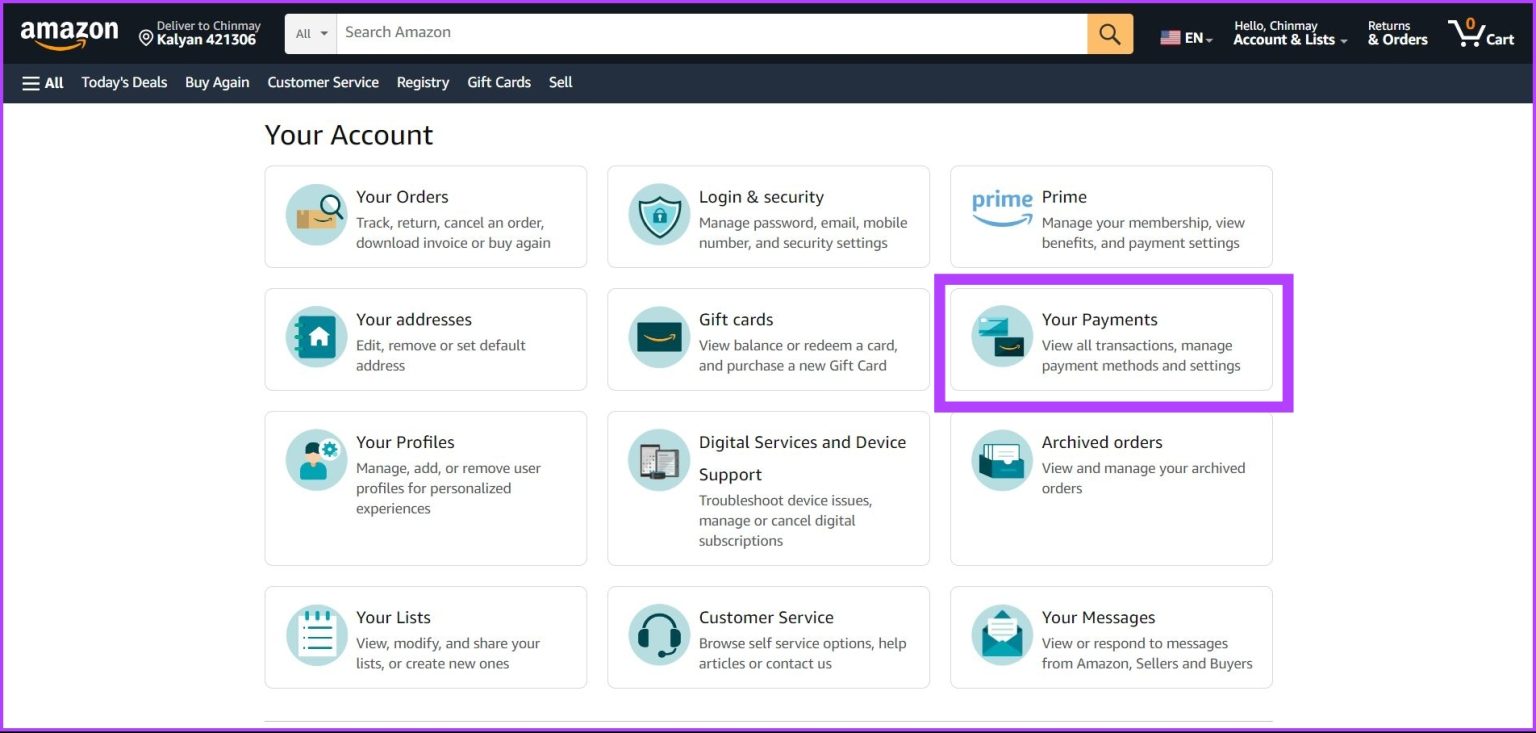Screen dimensions: 1536x733
Task: Click the Your Orders package icon
Action: (x=315, y=214)
